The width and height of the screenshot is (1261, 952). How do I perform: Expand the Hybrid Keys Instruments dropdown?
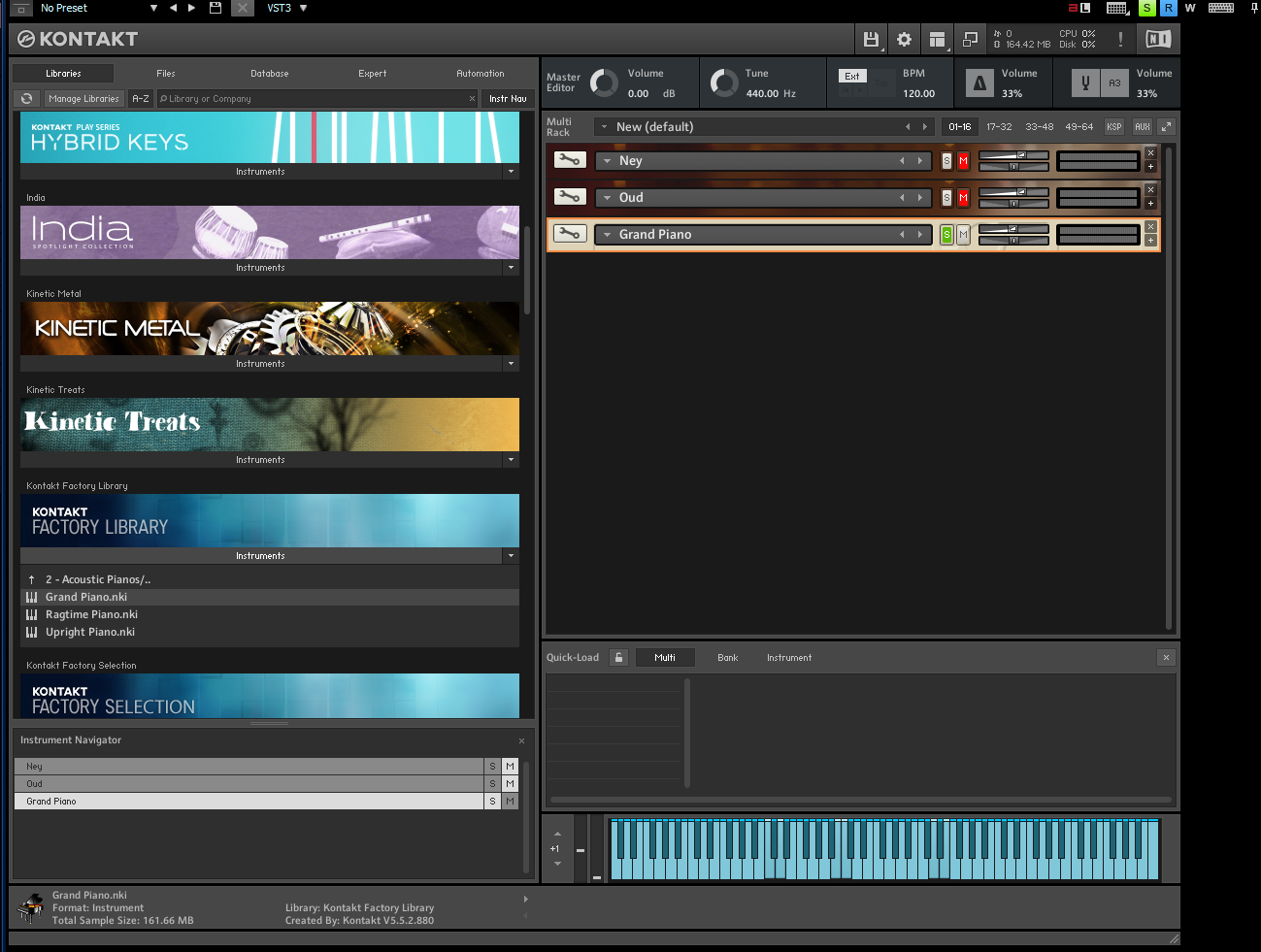(x=511, y=172)
